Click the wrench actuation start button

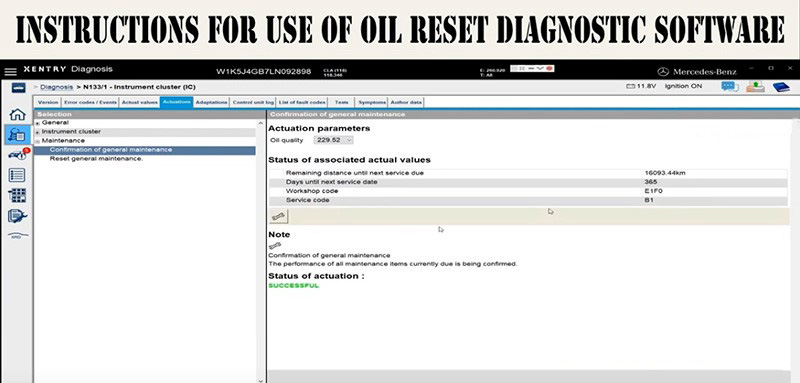point(279,217)
